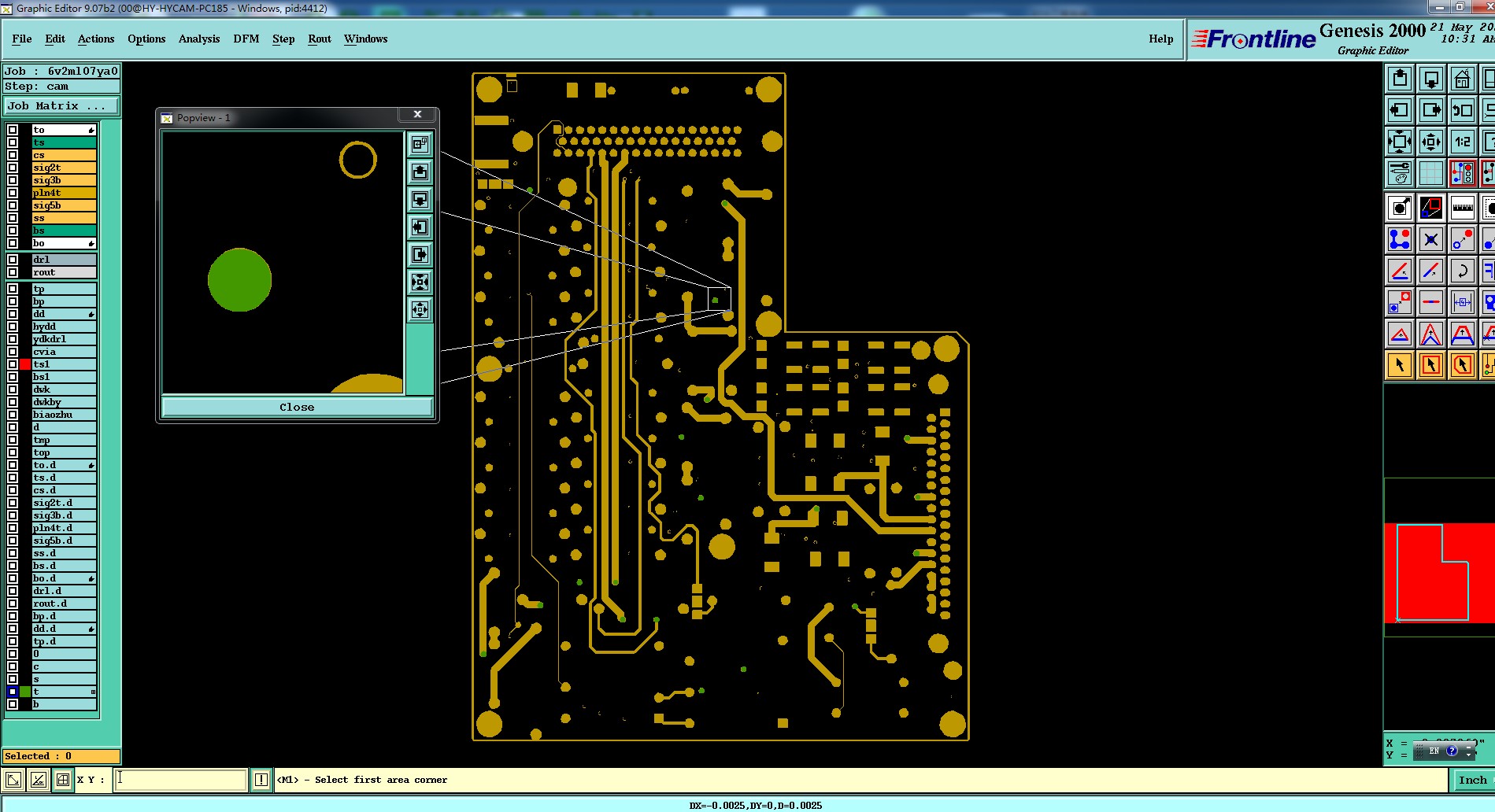Toggle checkbox for layer ts
The width and height of the screenshot is (1495, 812).
pos(13,142)
